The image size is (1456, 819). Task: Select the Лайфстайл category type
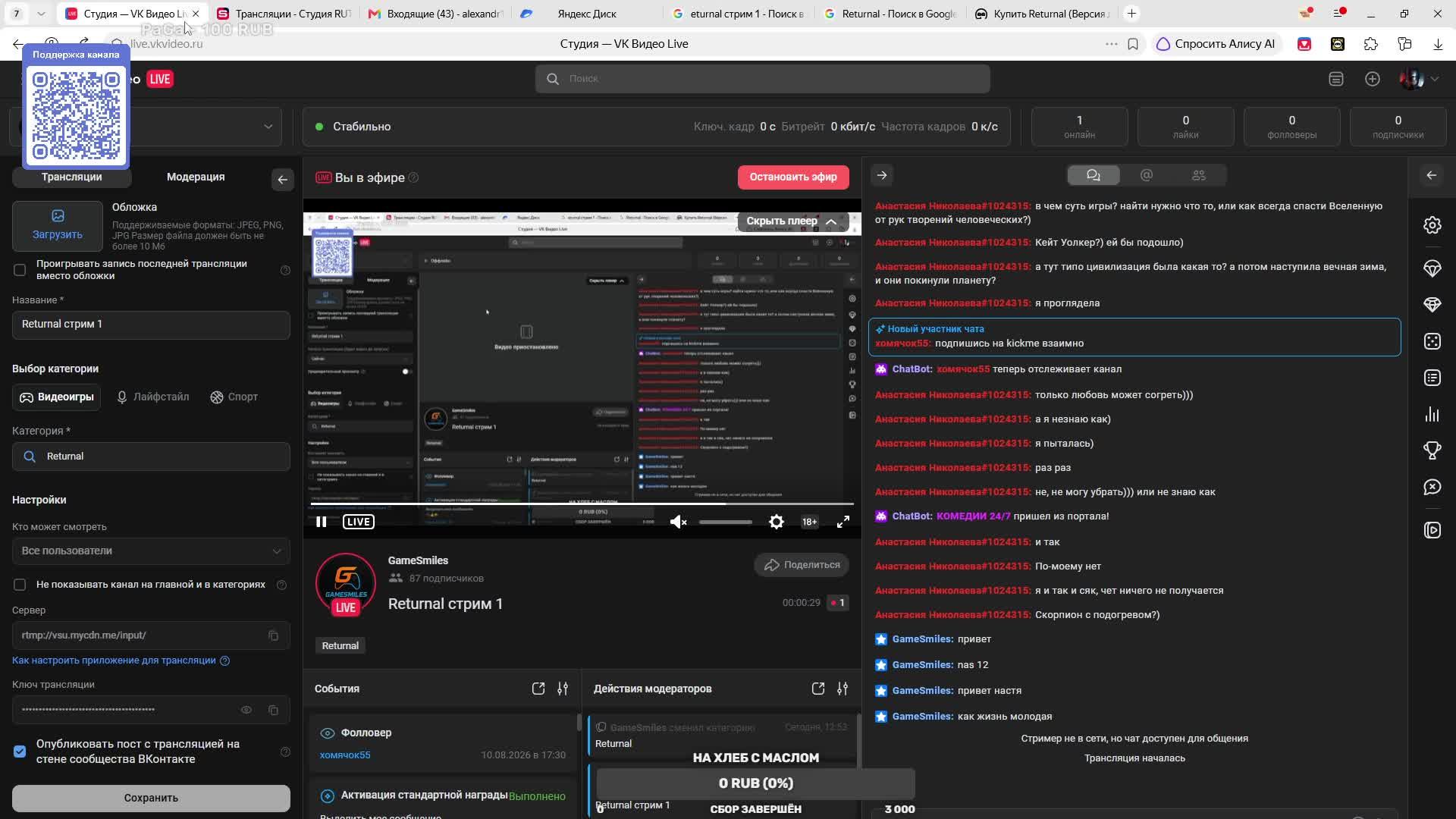(x=152, y=397)
